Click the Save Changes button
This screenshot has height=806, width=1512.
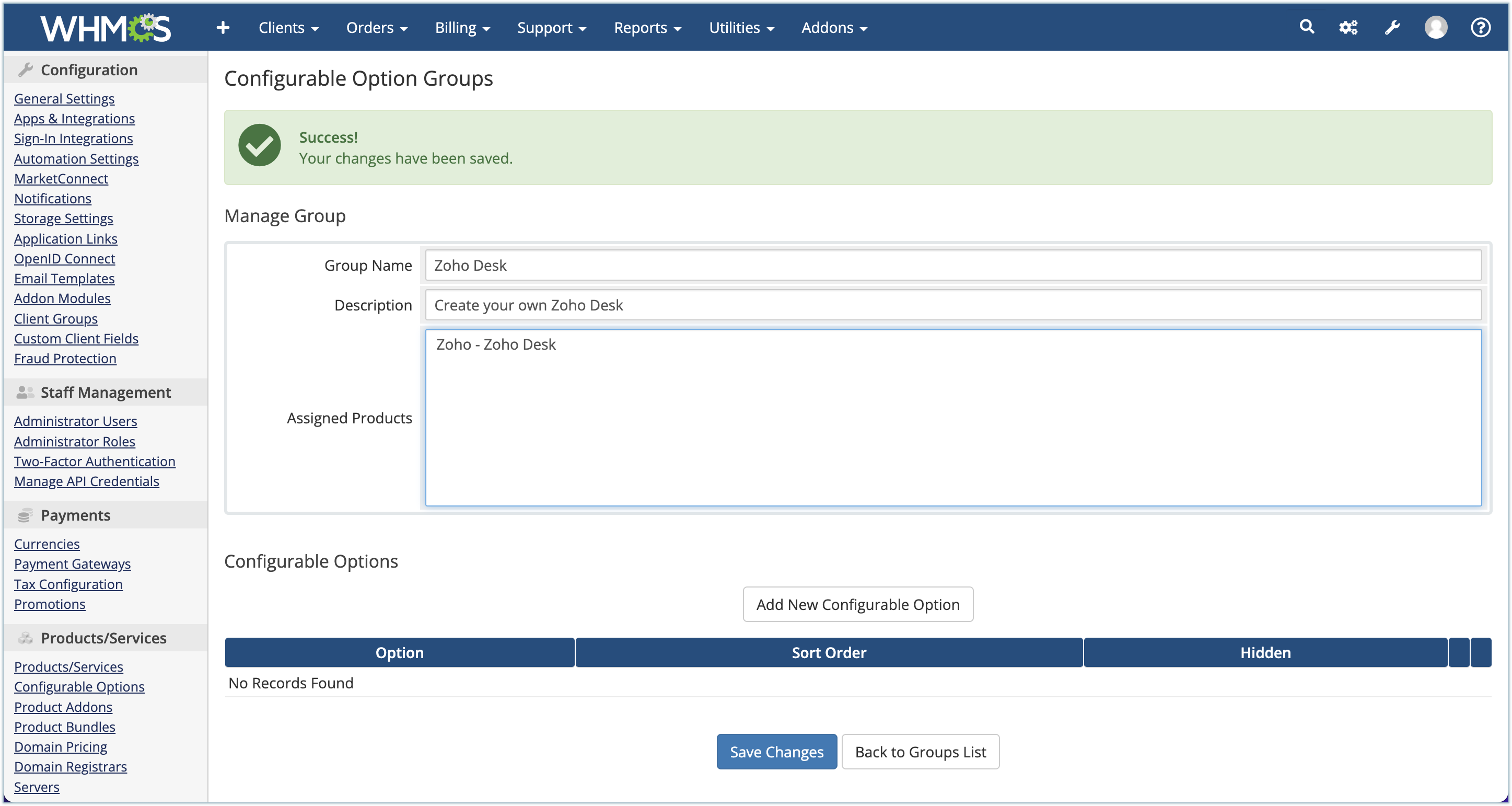click(776, 752)
